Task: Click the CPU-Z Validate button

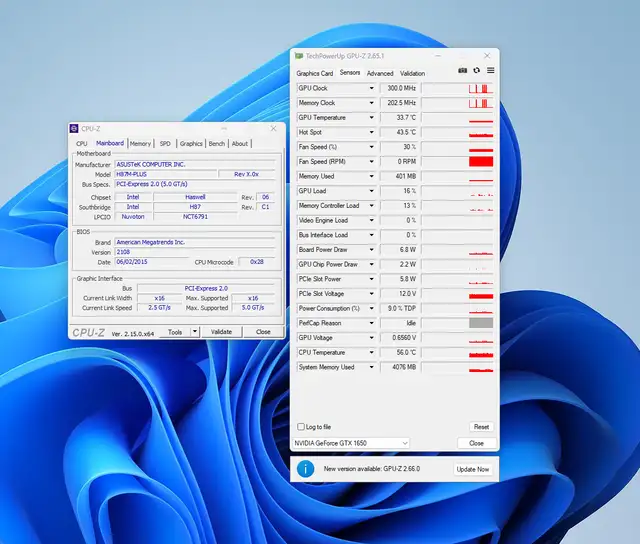Action: pyautogui.click(x=221, y=332)
